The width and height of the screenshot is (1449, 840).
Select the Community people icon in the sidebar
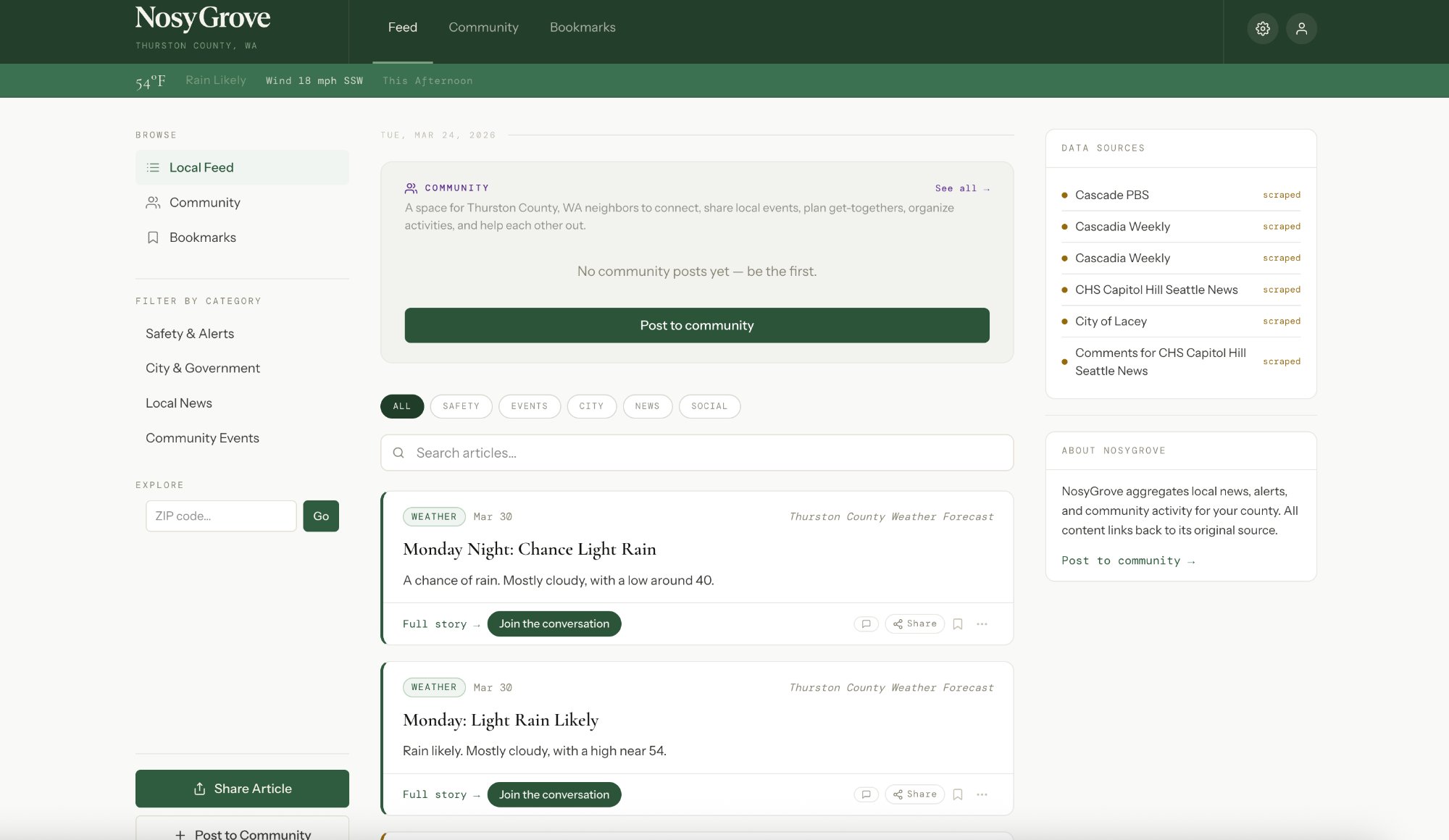coord(153,202)
